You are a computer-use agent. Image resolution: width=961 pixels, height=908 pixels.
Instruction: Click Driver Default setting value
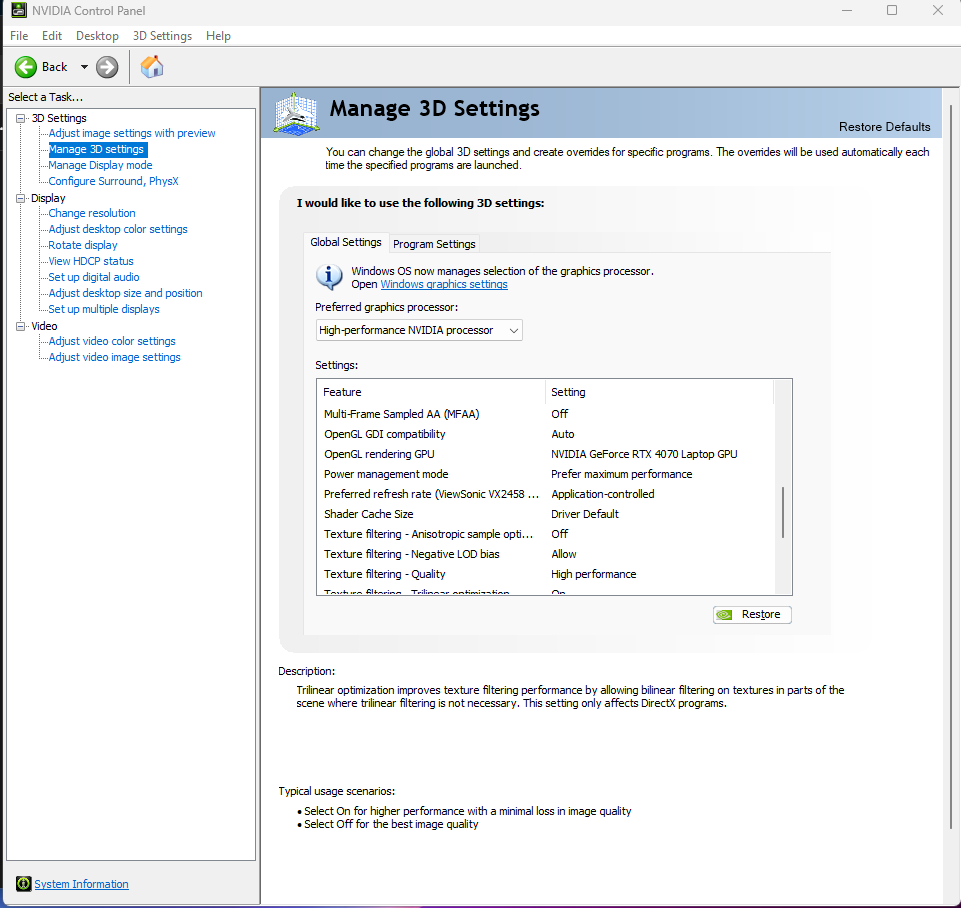click(x=585, y=514)
